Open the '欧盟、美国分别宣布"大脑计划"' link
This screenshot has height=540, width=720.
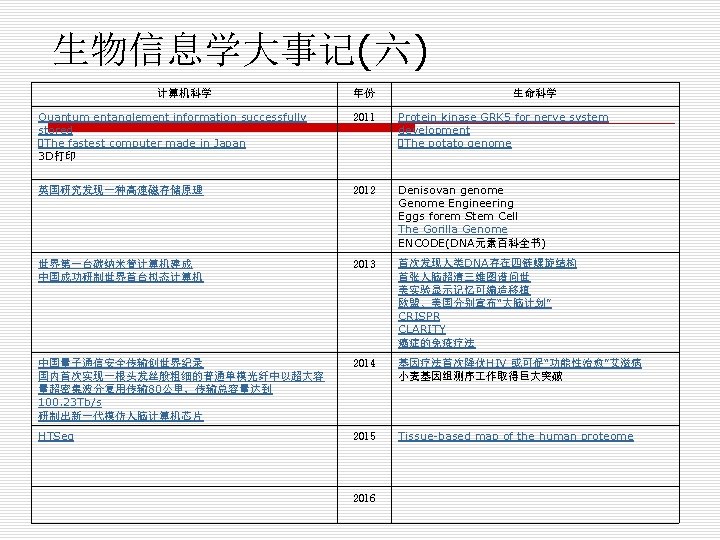475,303
